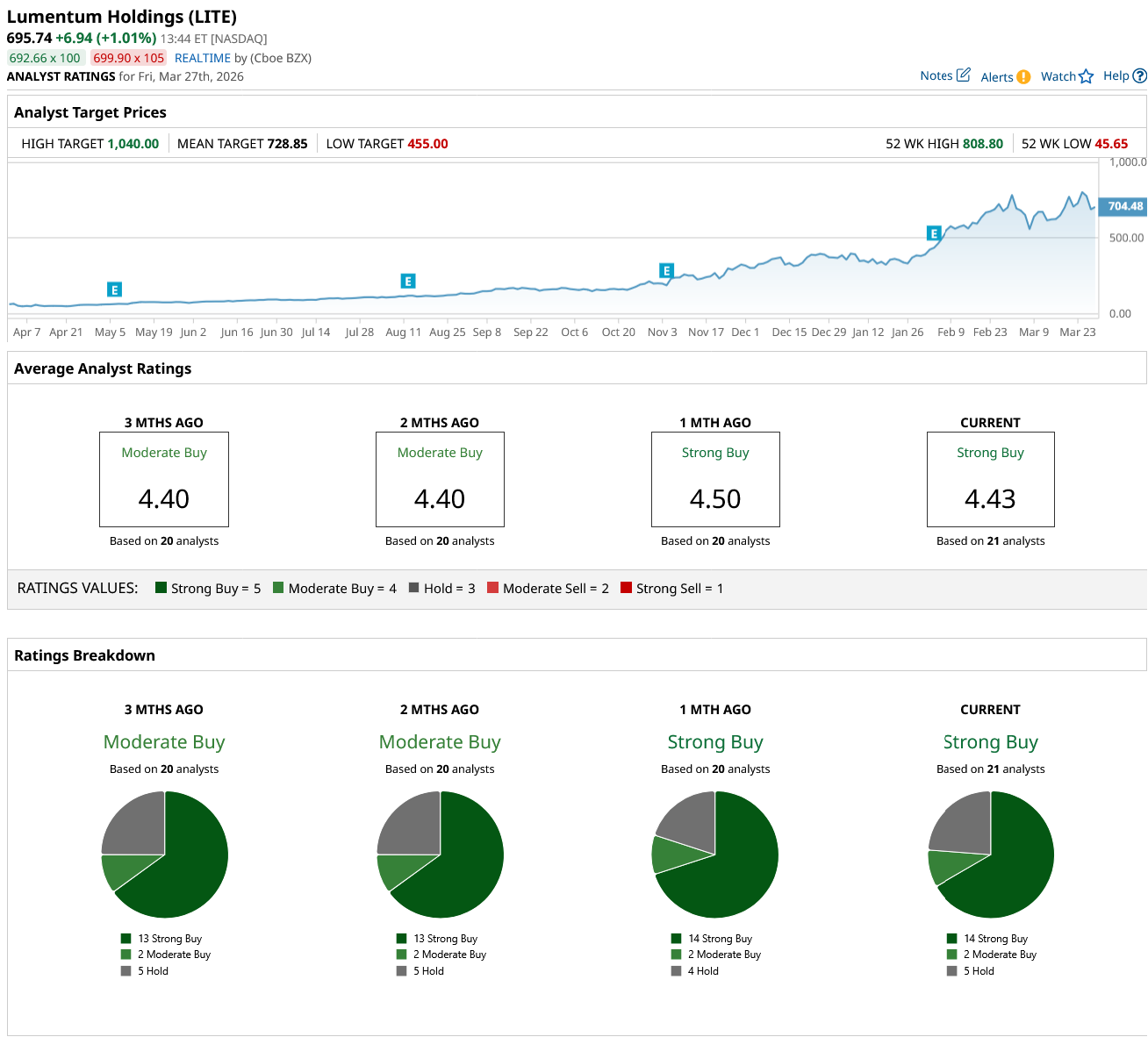Click the Current ratings pie chart
This screenshot has width=1148, height=1037.
pyautogui.click(x=991, y=855)
